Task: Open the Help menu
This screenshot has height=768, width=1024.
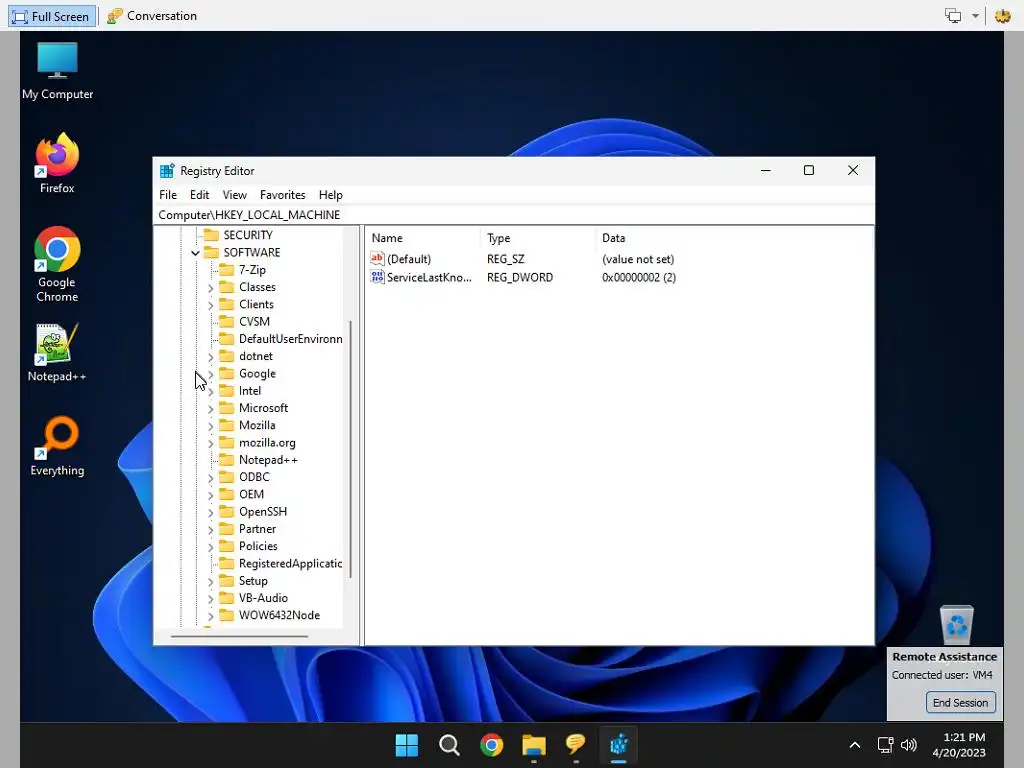Action: click(330, 195)
